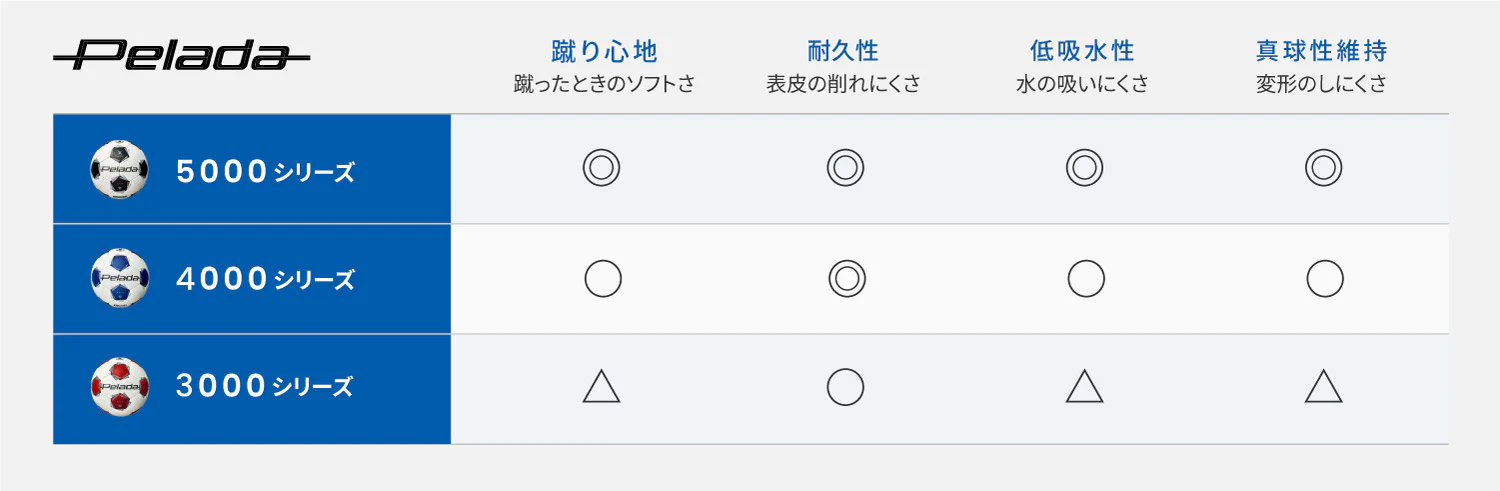Viewport: 1500px width, 491px height.
Task: Click the 耐久性 column header
Action: (843, 50)
